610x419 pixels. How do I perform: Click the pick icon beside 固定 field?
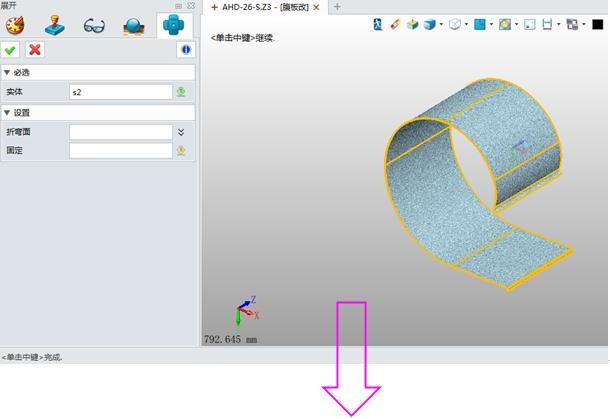181,151
